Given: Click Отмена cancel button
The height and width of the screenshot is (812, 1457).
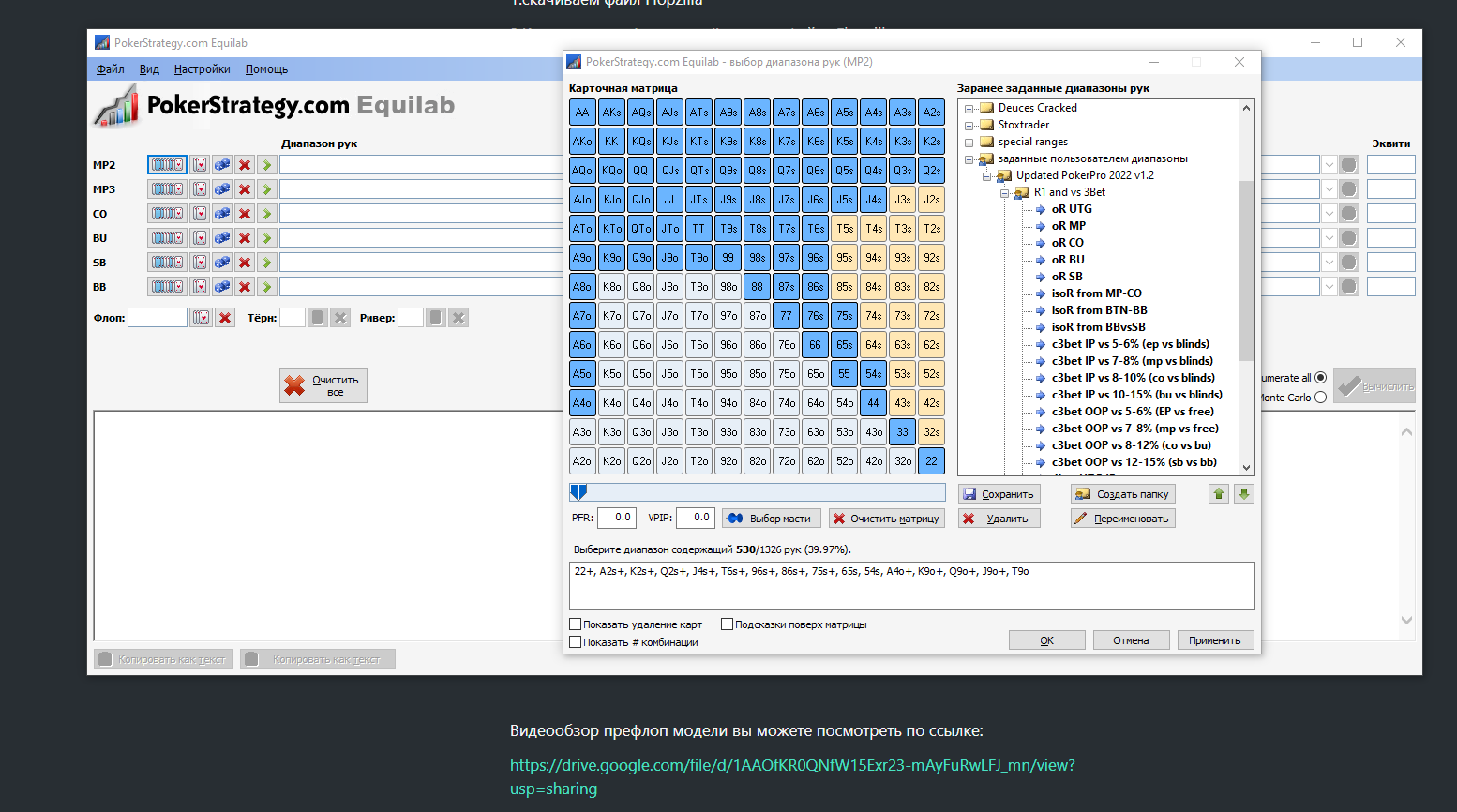Looking at the screenshot, I should [x=1131, y=640].
